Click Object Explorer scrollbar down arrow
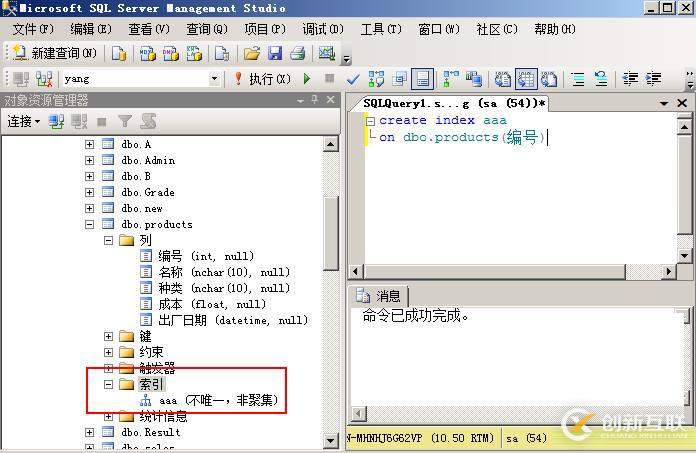 (x=330, y=441)
